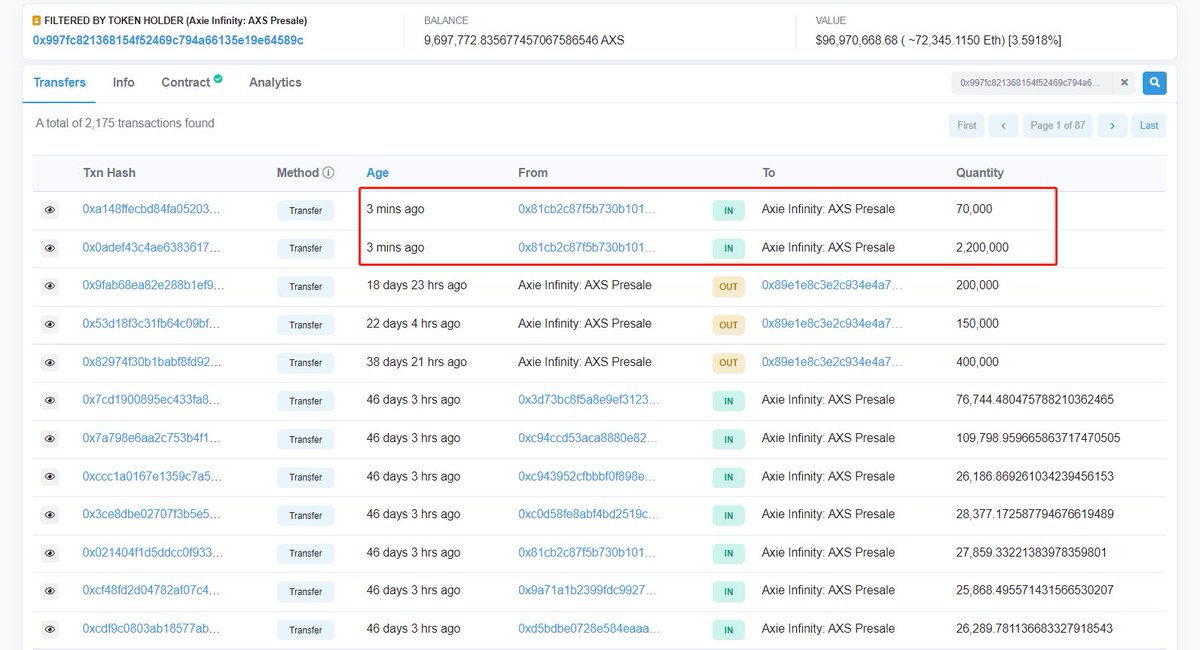The image size is (1200, 650).
Task: Click the eye icon for txn 0xcf48fd2d04782af07c4
Action: click(x=49, y=591)
